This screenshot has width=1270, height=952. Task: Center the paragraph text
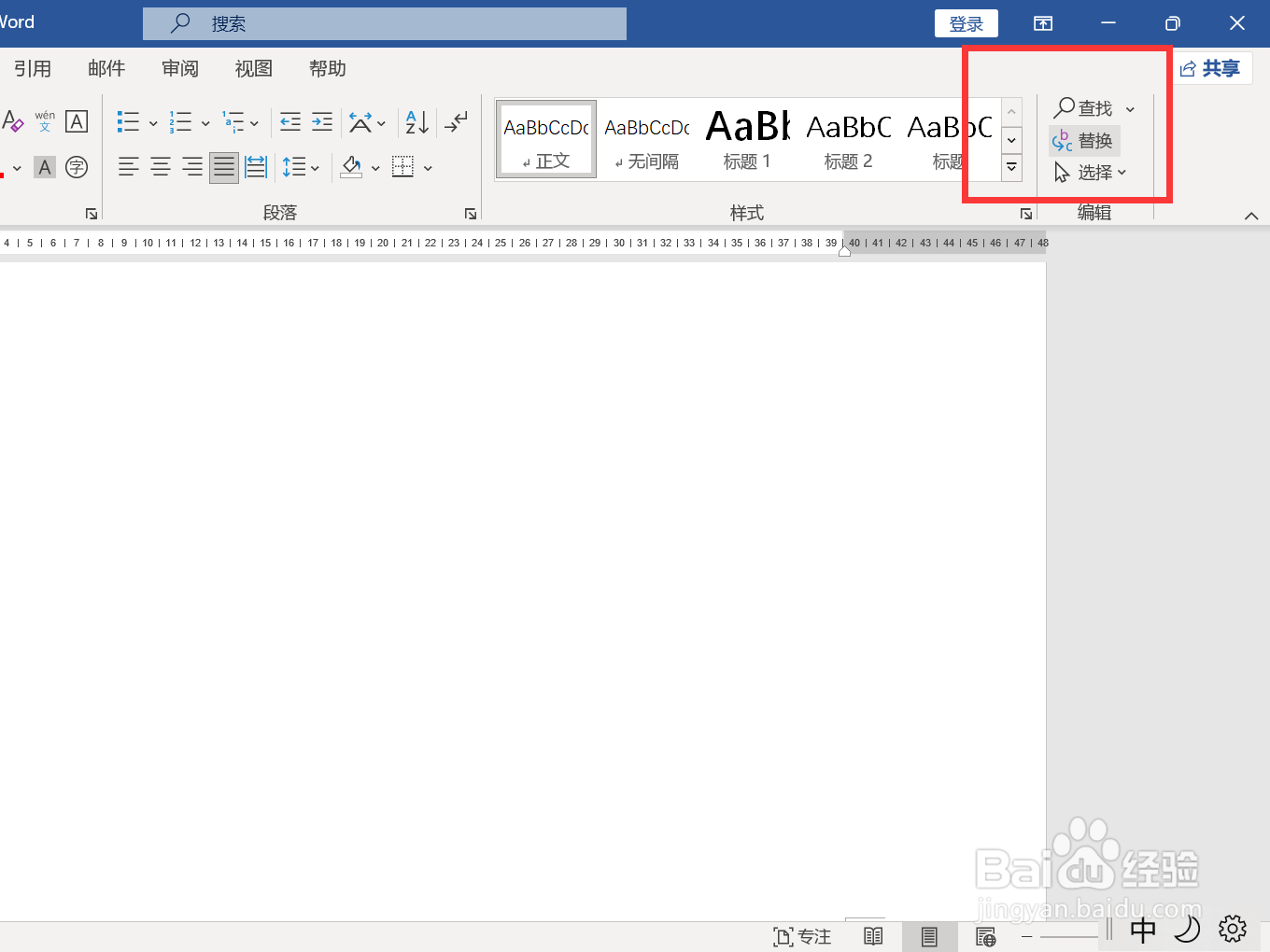pos(161,168)
